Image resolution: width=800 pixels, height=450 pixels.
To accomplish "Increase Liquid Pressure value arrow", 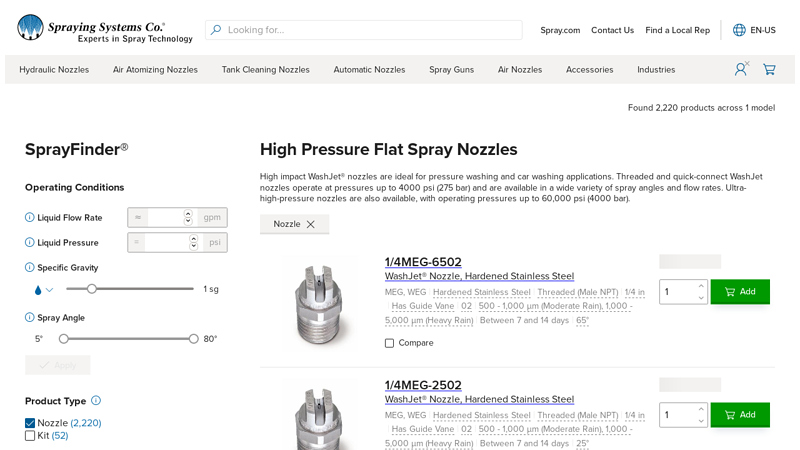I will (x=193, y=239).
